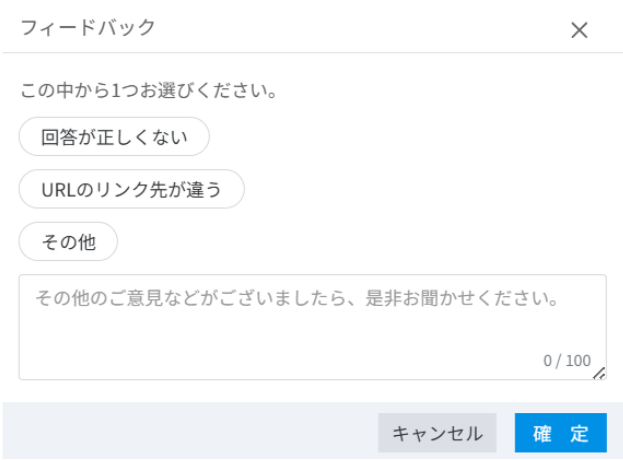Click the grip icon at the text area corner

[x=599, y=373]
